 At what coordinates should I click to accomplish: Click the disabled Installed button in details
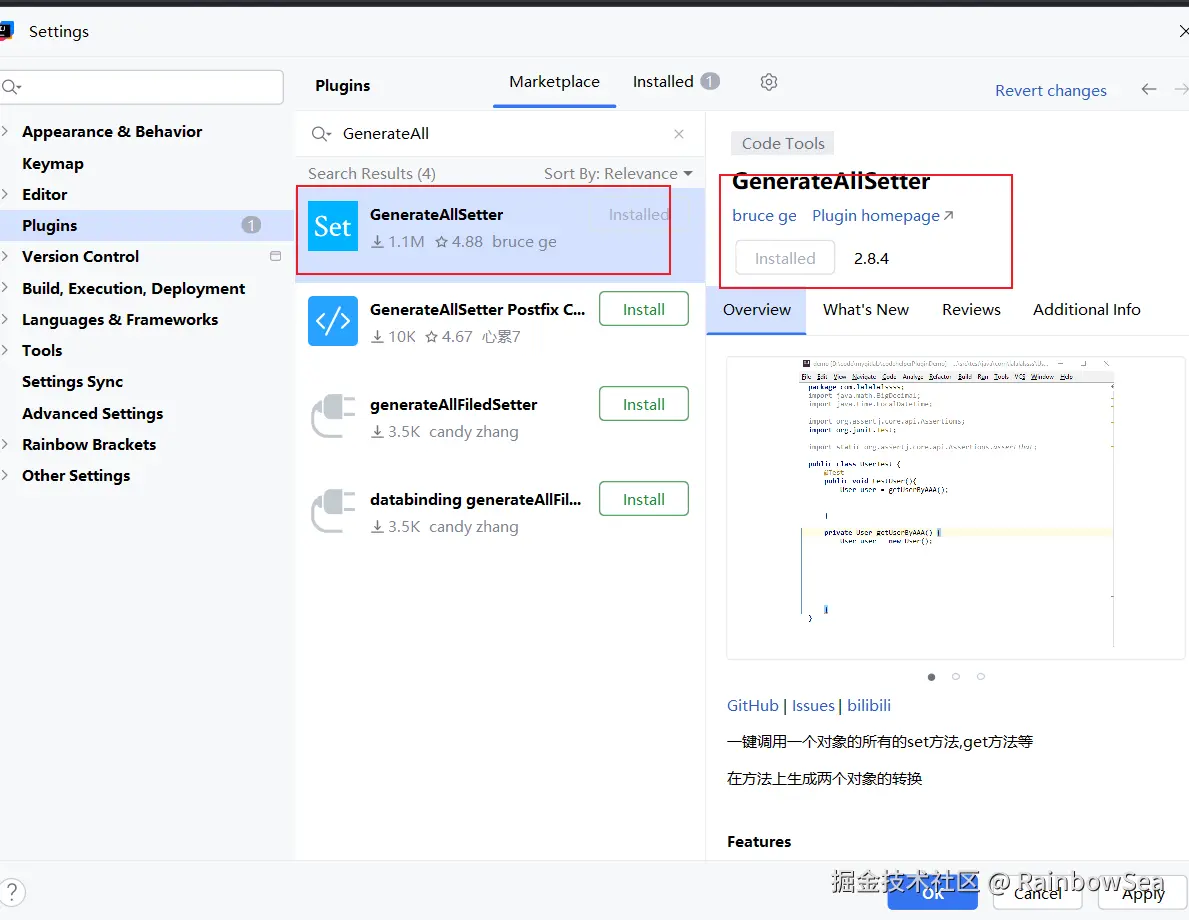785,259
